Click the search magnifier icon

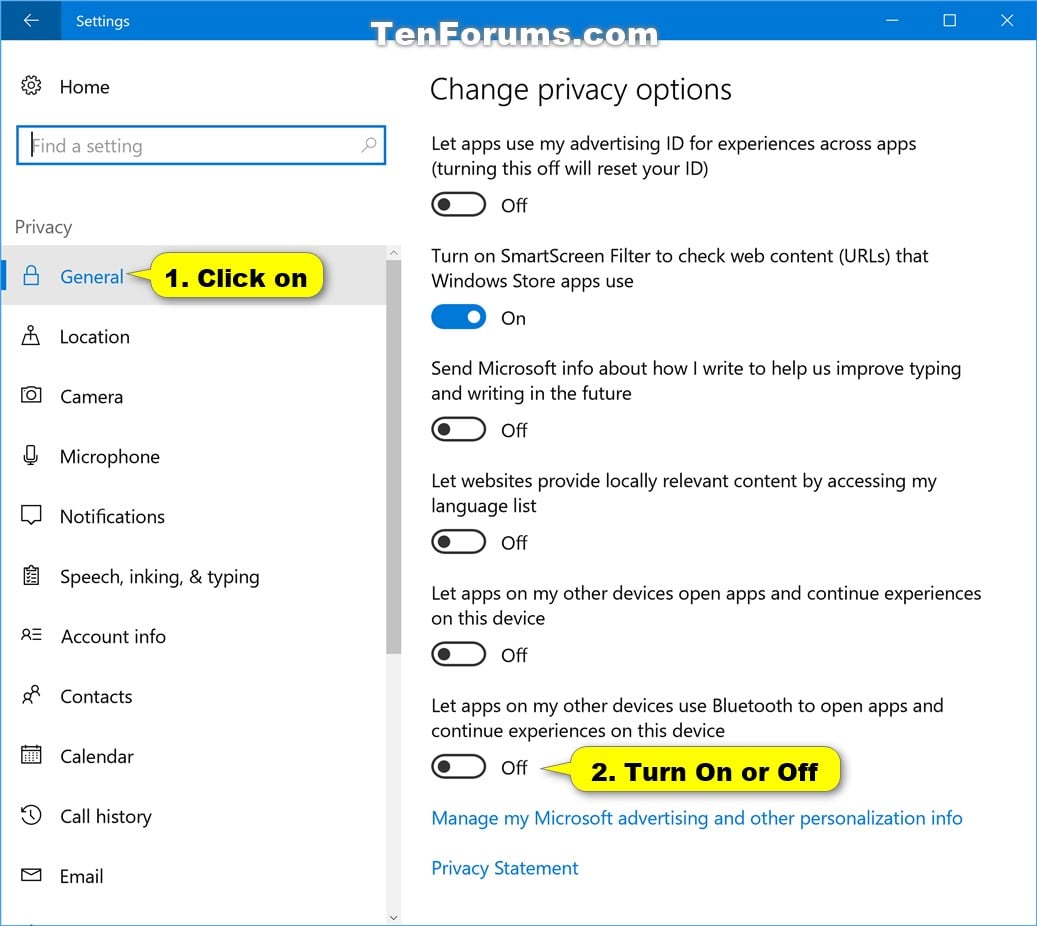(x=368, y=145)
